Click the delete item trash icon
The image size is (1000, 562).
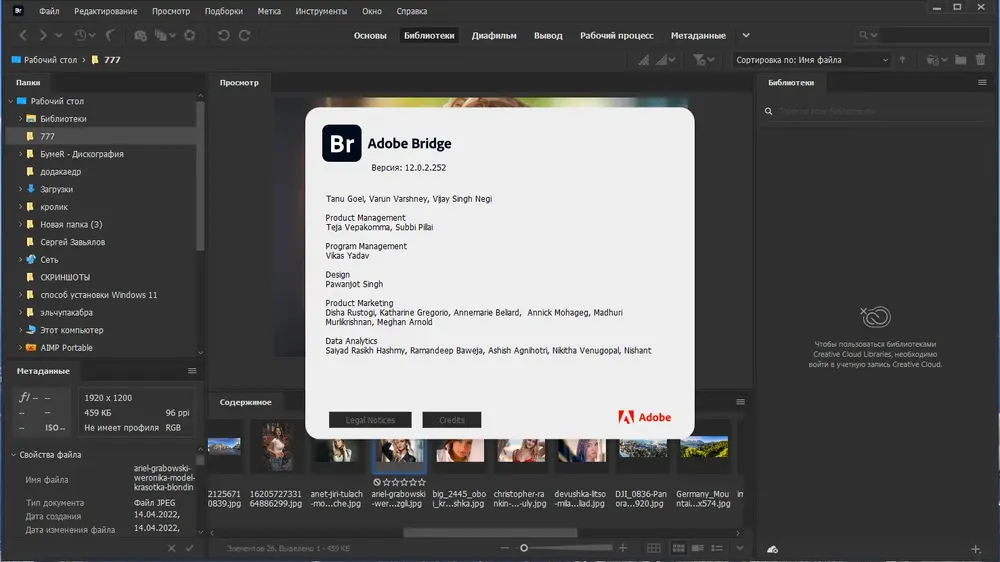[980, 59]
